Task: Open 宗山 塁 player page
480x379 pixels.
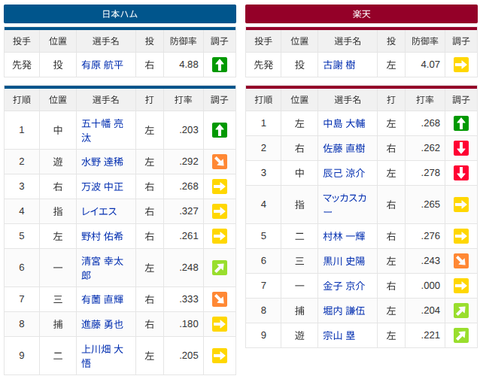Action: tap(339, 335)
